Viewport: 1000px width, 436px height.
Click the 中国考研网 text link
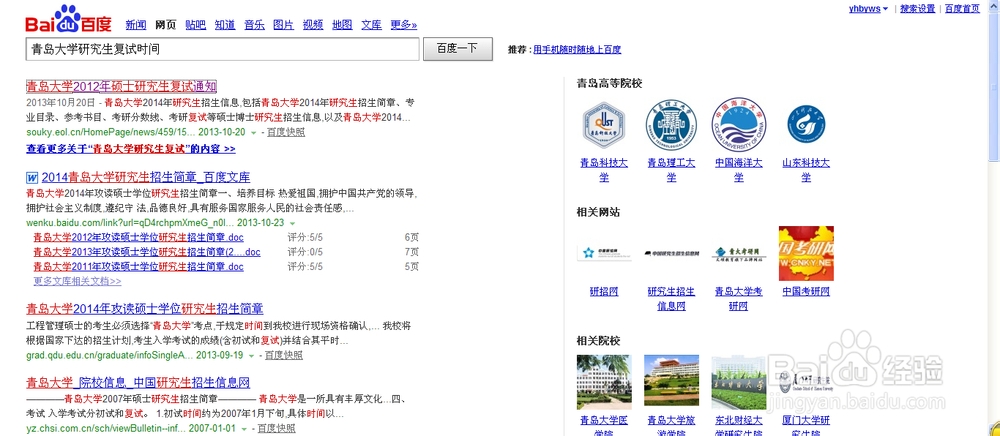[x=806, y=292]
